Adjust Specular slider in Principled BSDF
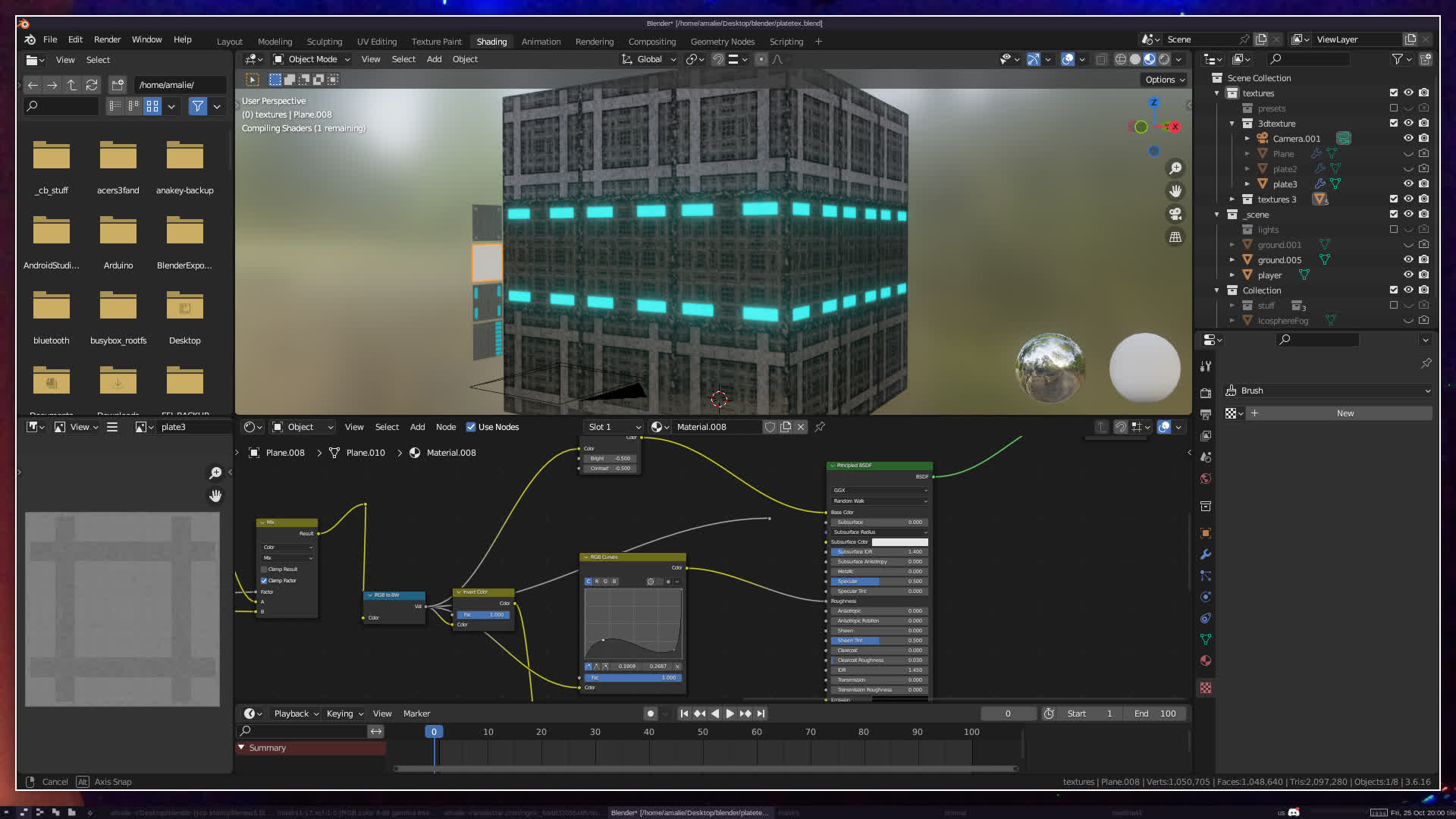Screen dimensions: 1456x819 click(x=880, y=582)
